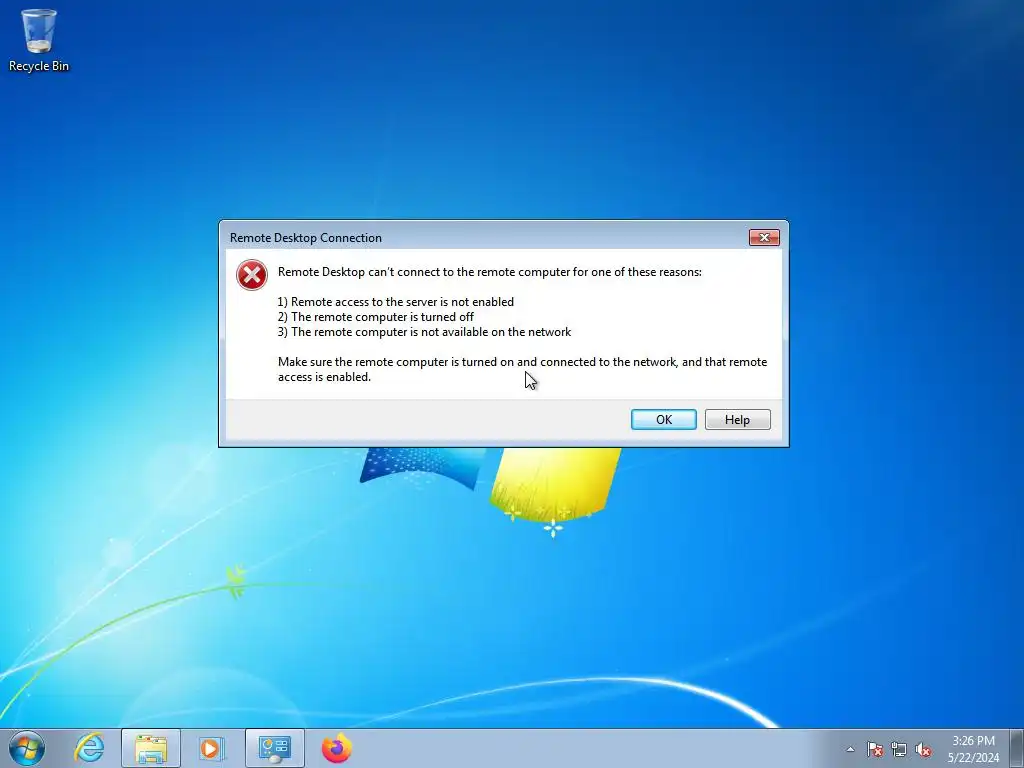Close the Remote Desktop Connection dialog

764,238
